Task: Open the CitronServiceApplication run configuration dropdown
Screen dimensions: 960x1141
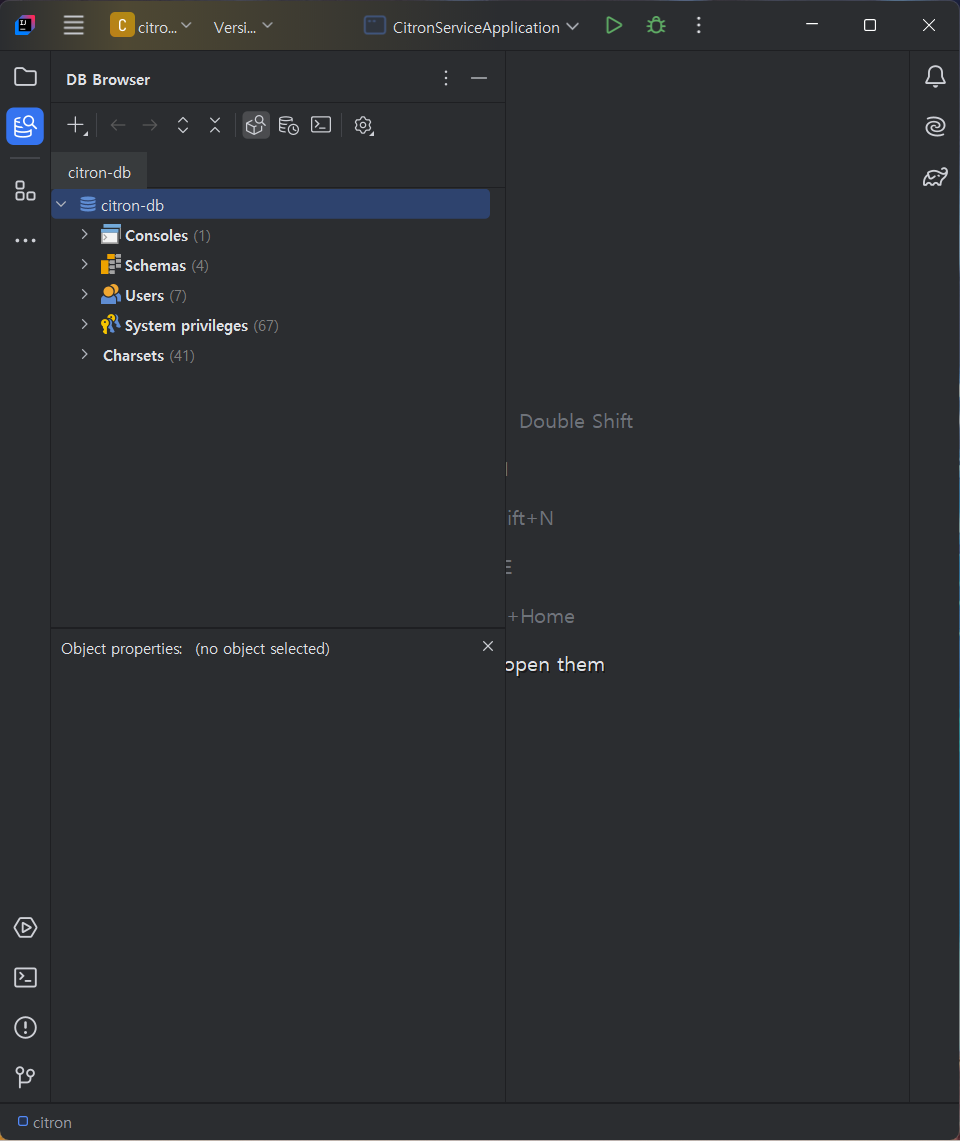Action: [472, 27]
